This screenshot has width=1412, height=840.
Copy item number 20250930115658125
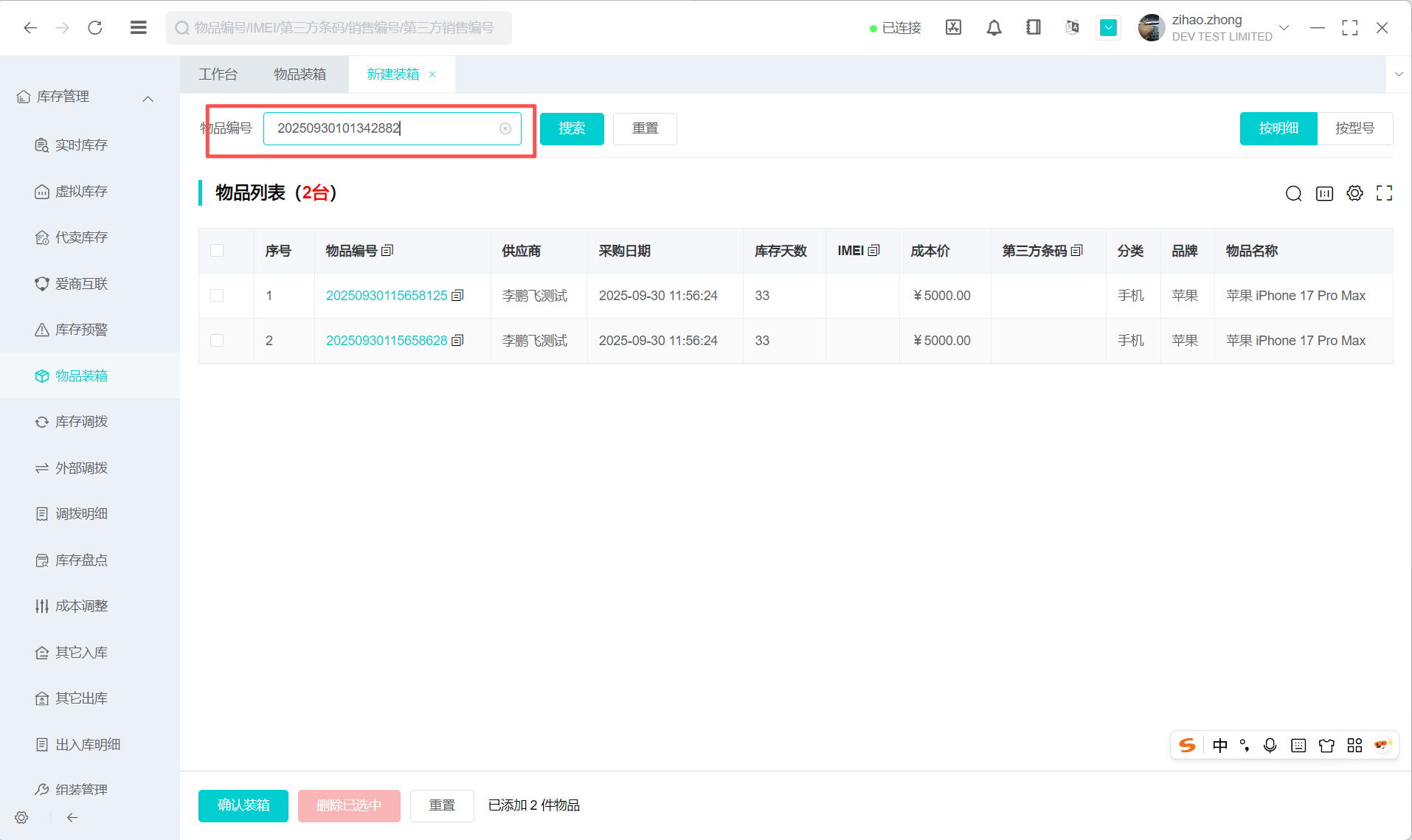pyautogui.click(x=457, y=296)
